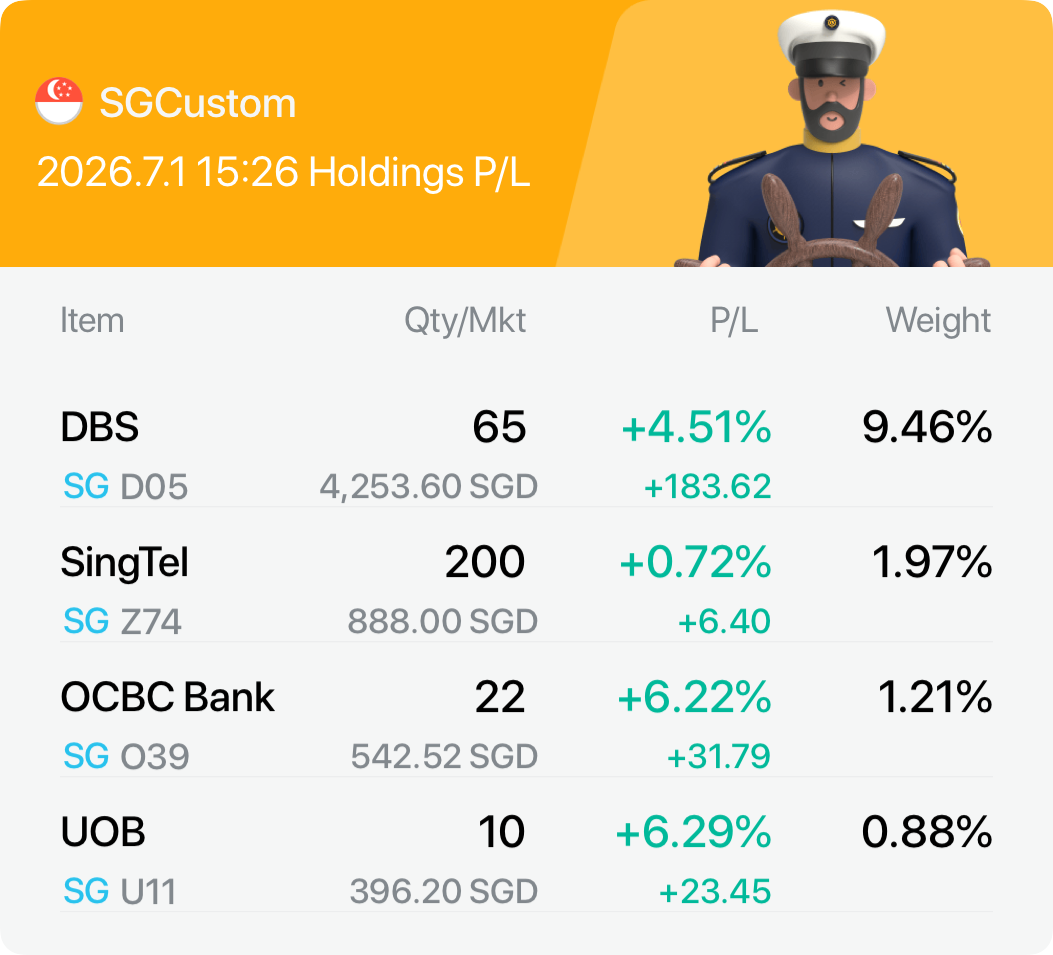Click UOB +6.29% profit percentage
The width and height of the screenshot is (1053, 955).
(694, 832)
